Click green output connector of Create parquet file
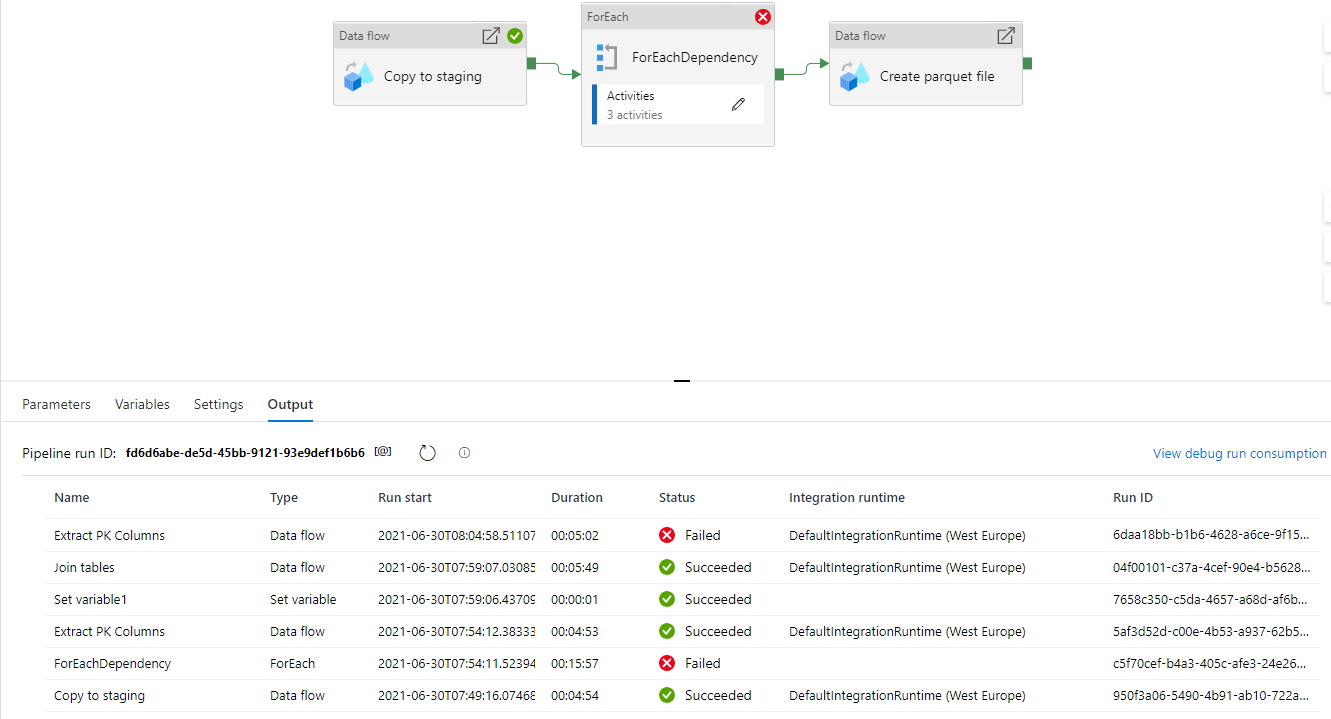 pyautogui.click(x=1027, y=63)
